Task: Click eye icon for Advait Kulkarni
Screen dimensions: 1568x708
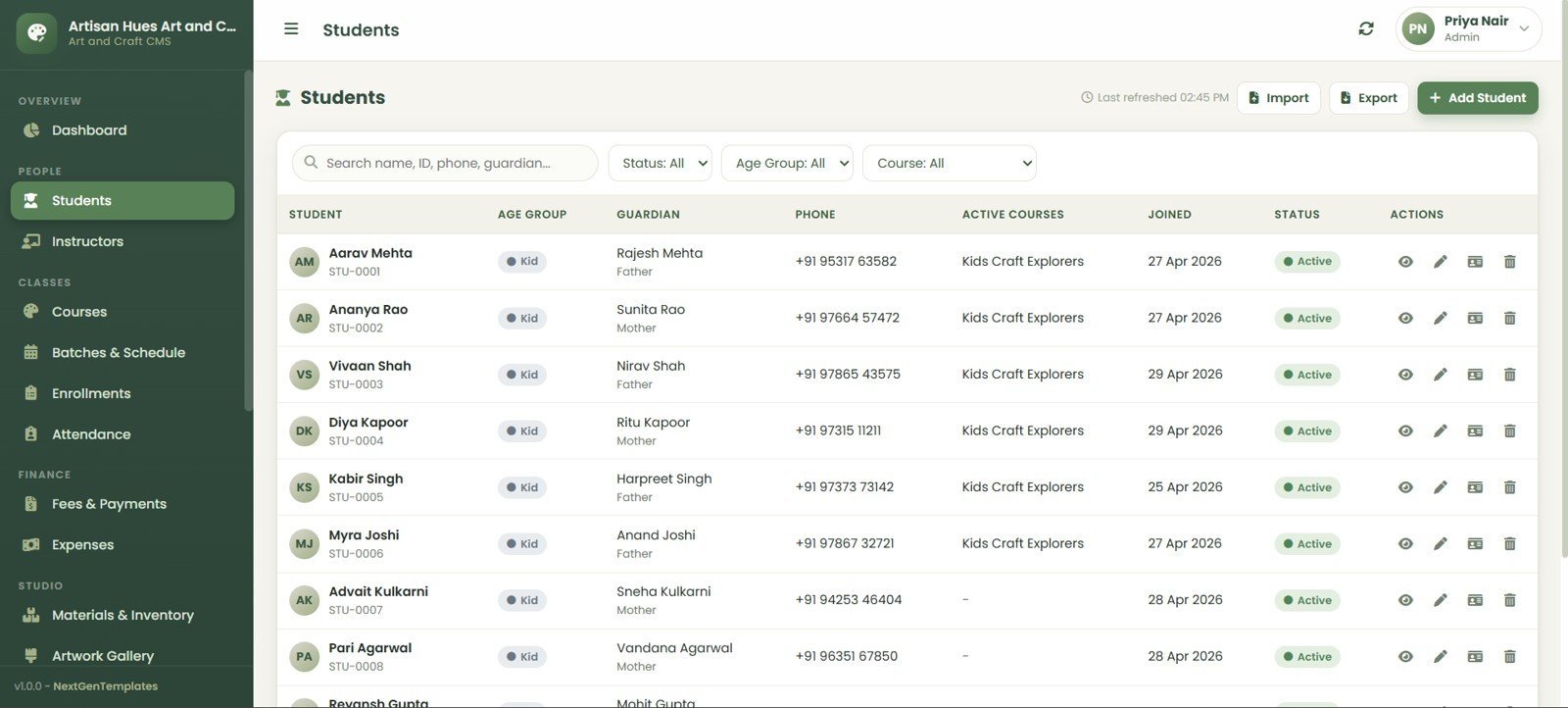Action: [1405, 600]
